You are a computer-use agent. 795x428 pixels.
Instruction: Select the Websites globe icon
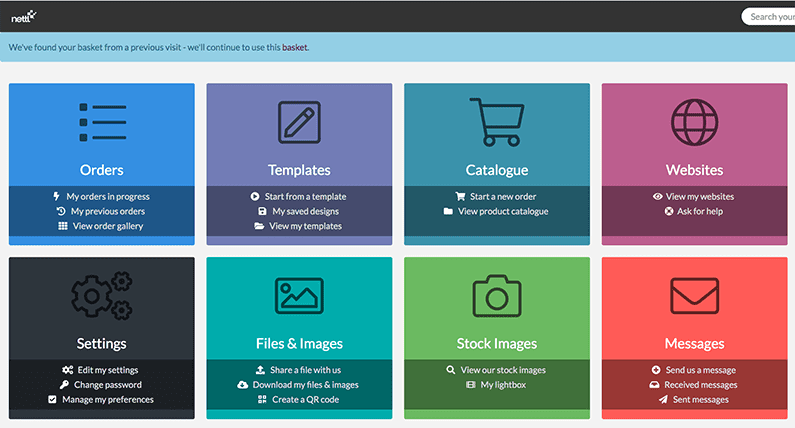click(694, 122)
